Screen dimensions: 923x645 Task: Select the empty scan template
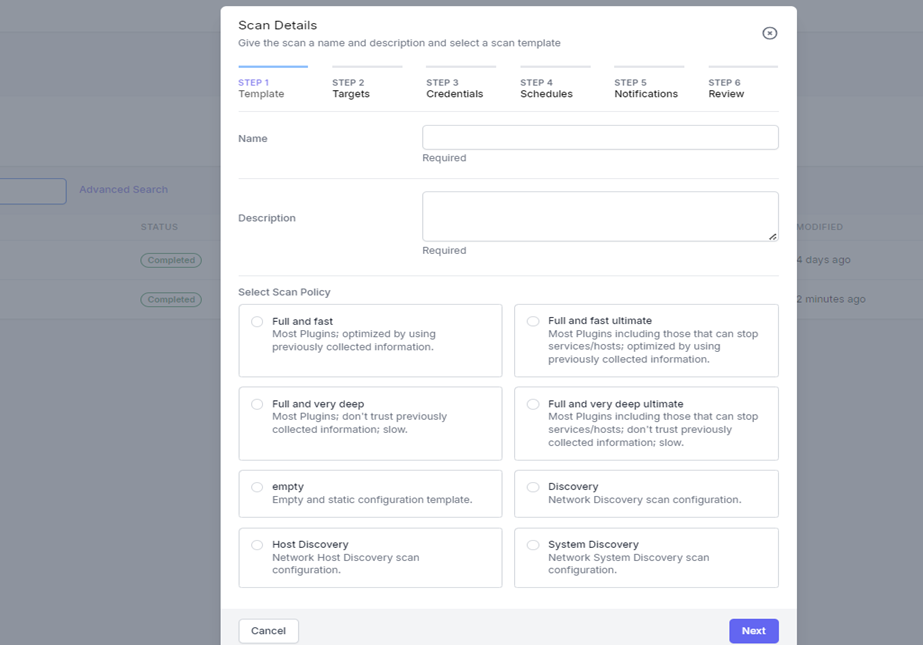click(x=258, y=487)
